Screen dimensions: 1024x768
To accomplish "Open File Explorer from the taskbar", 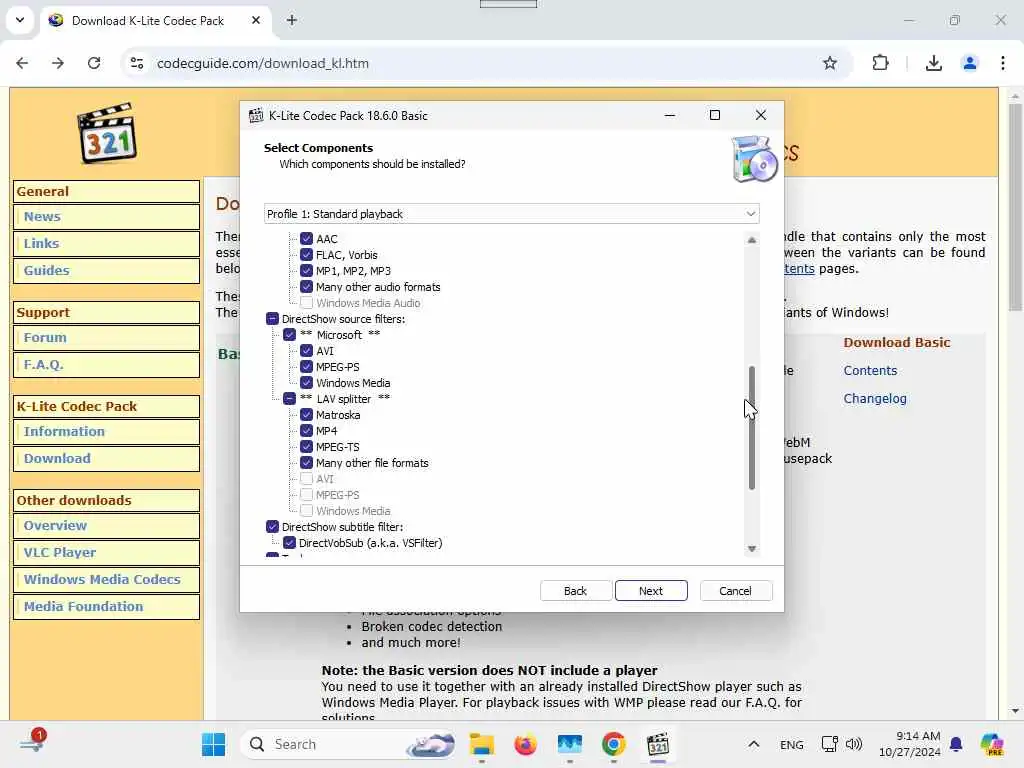I will coord(482,744).
